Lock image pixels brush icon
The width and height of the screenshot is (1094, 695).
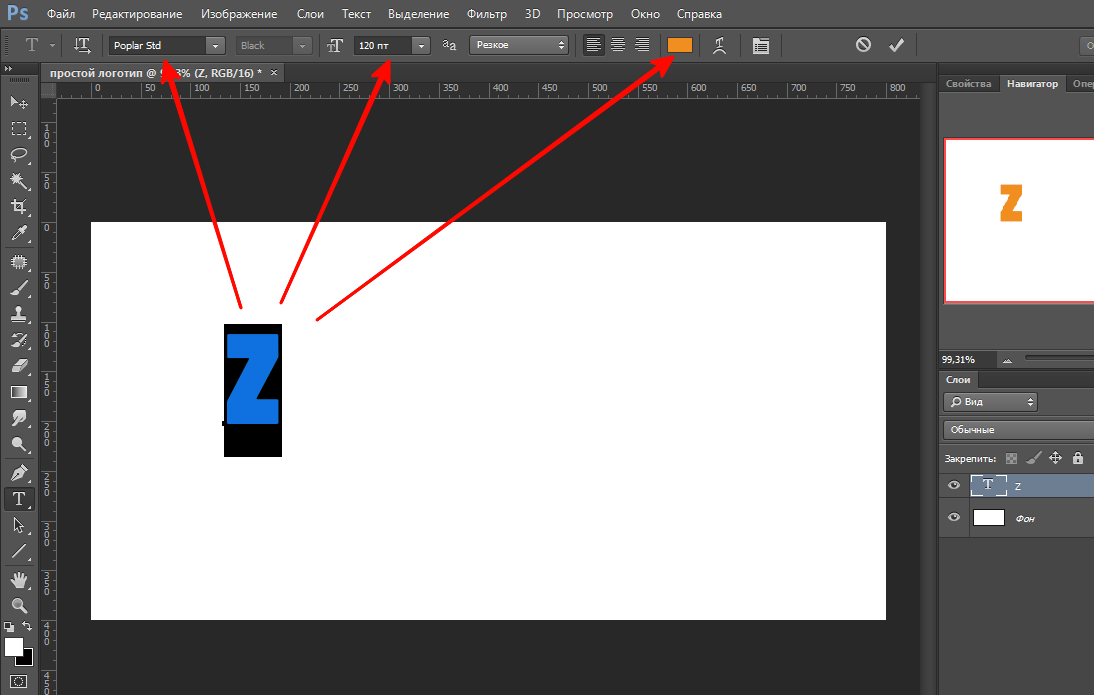1034,458
